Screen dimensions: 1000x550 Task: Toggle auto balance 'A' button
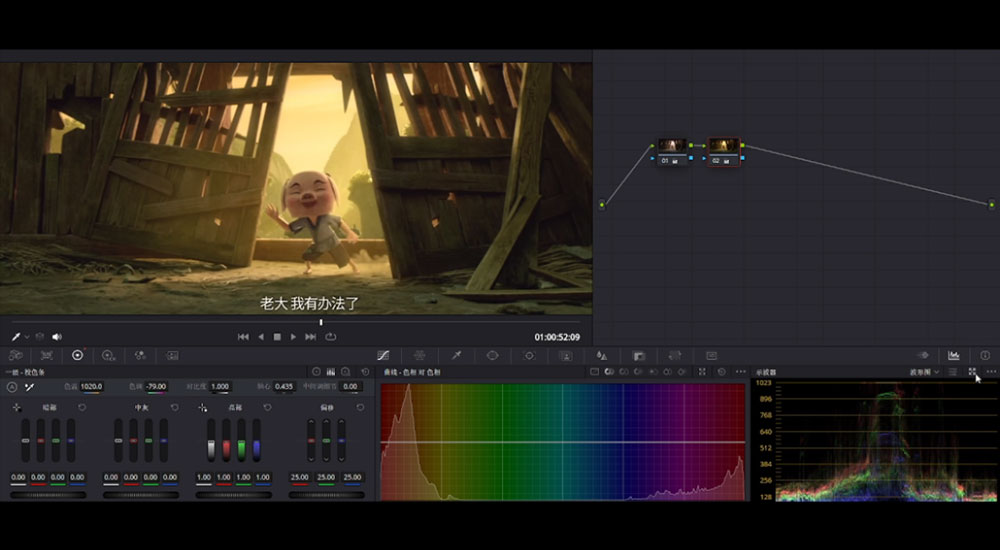(x=12, y=387)
